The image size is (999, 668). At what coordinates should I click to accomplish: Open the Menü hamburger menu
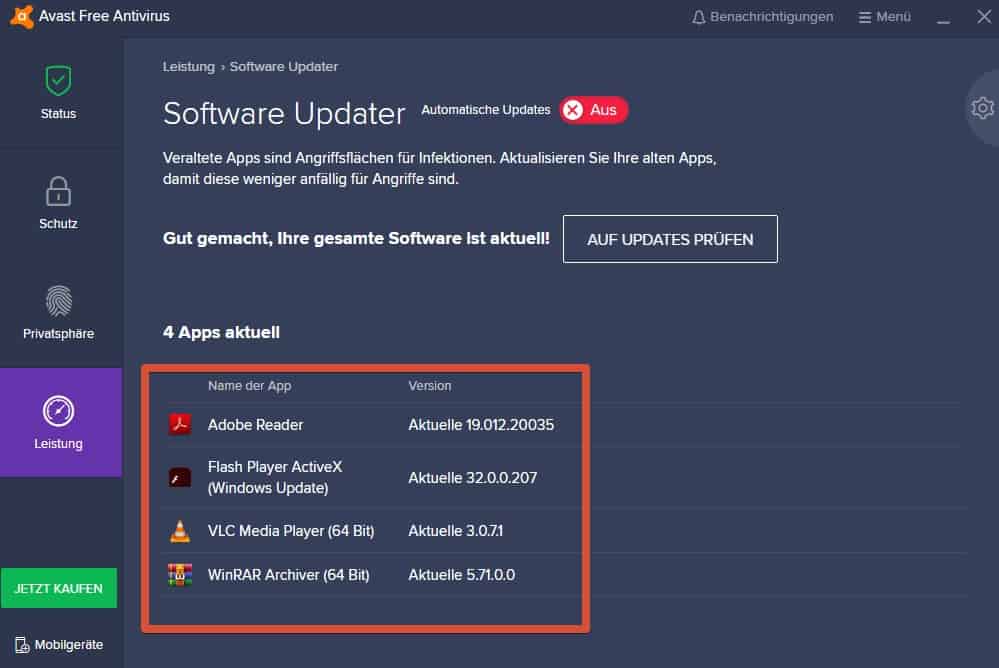coord(885,17)
